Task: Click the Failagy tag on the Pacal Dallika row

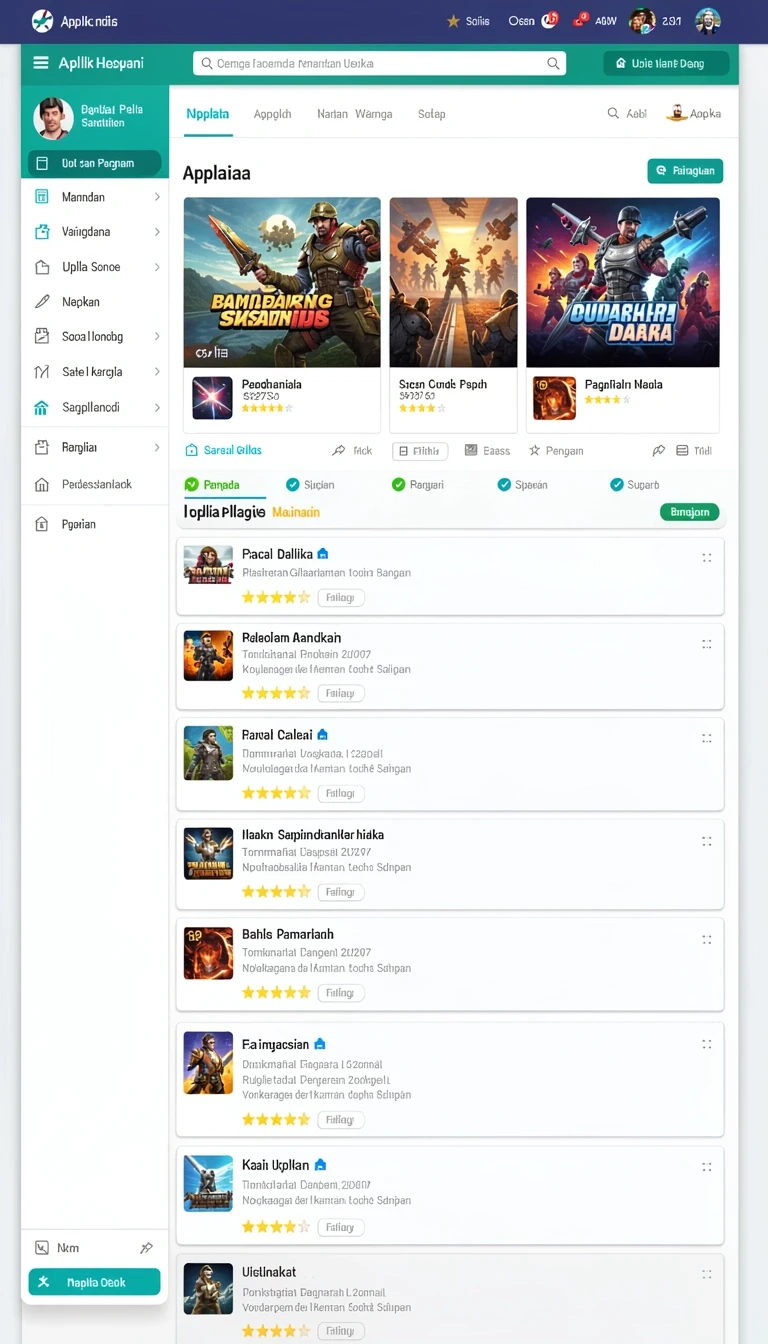Action: click(340, 598)
